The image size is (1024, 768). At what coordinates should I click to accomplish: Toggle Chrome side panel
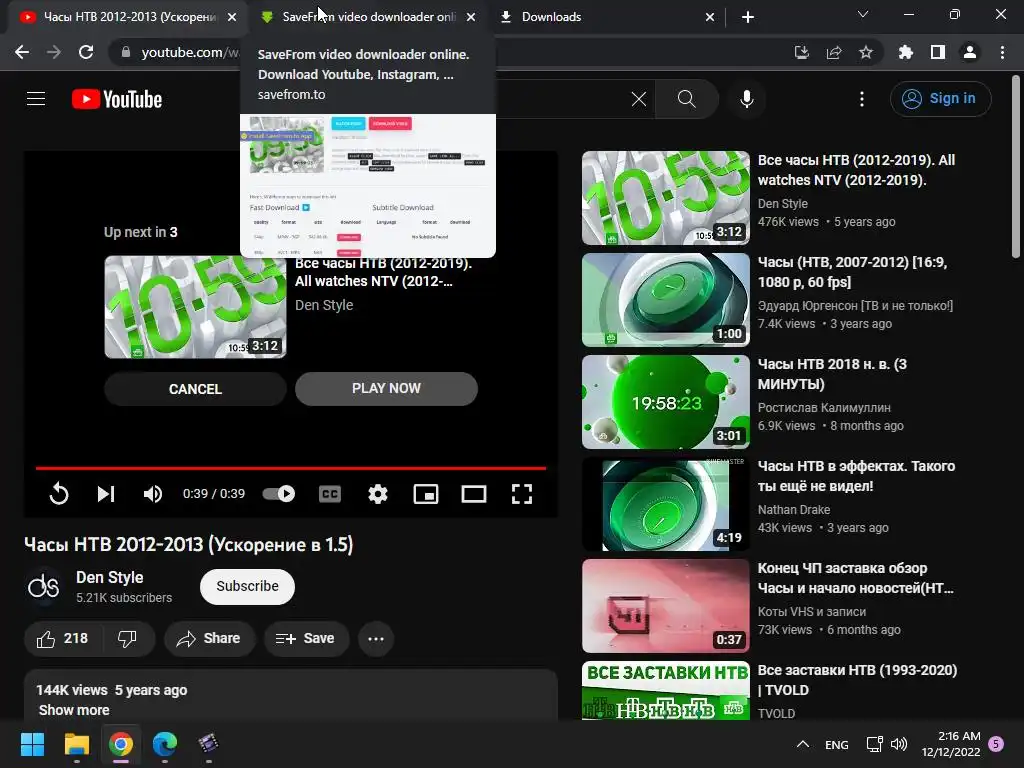938,52
